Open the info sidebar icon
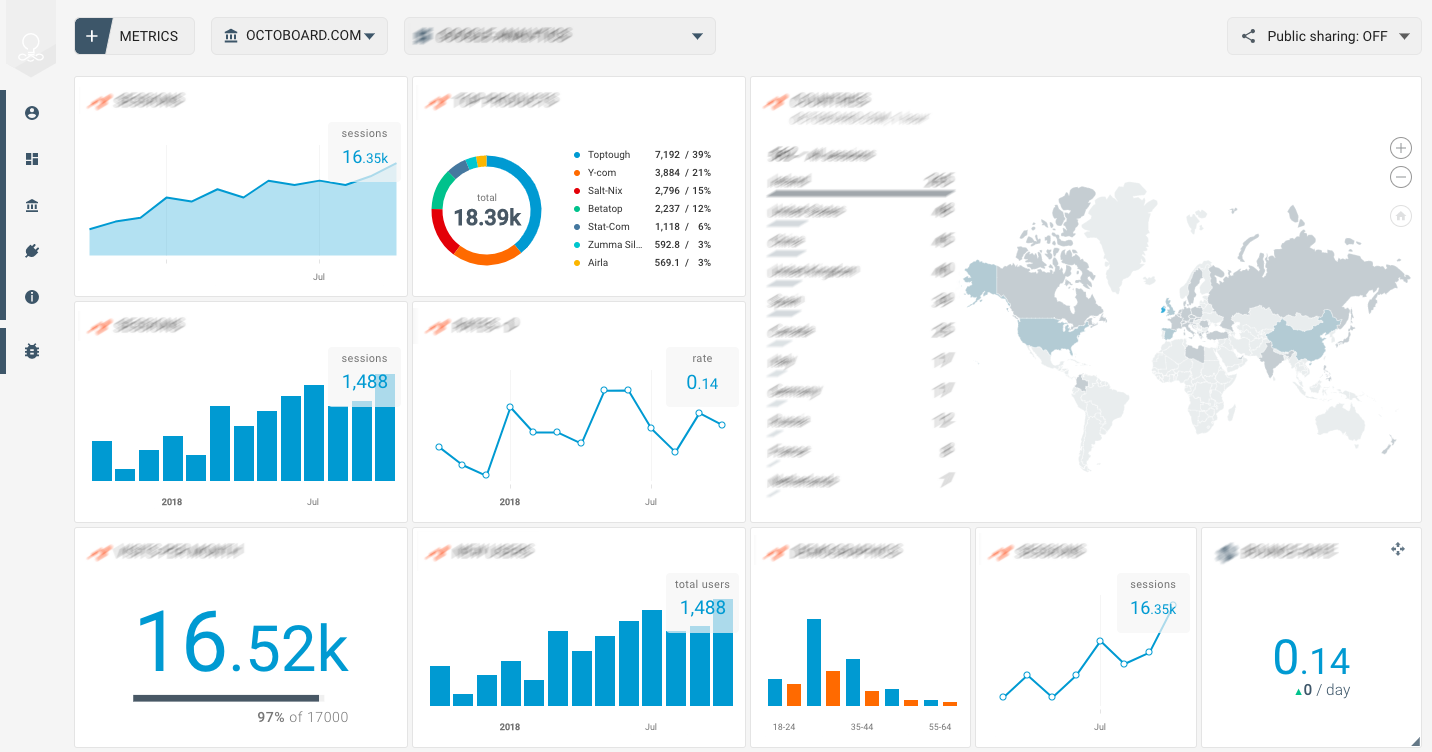 pyautogui.click(x=31, y=297)
